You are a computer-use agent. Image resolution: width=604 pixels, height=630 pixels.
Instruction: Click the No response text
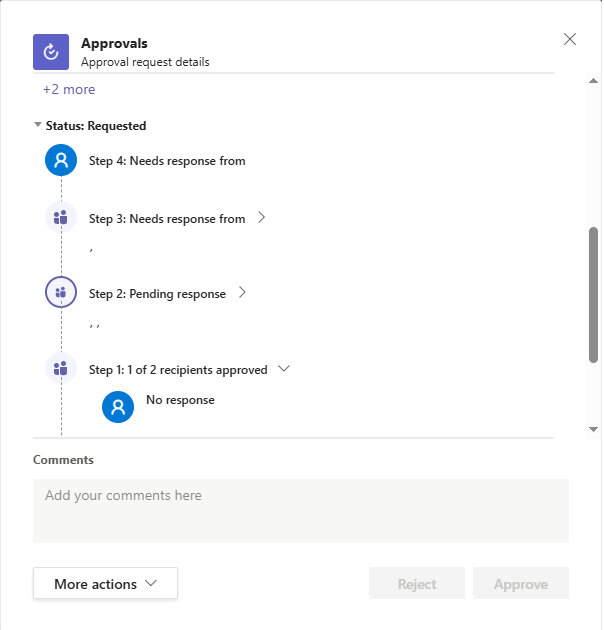click(181, 400)
